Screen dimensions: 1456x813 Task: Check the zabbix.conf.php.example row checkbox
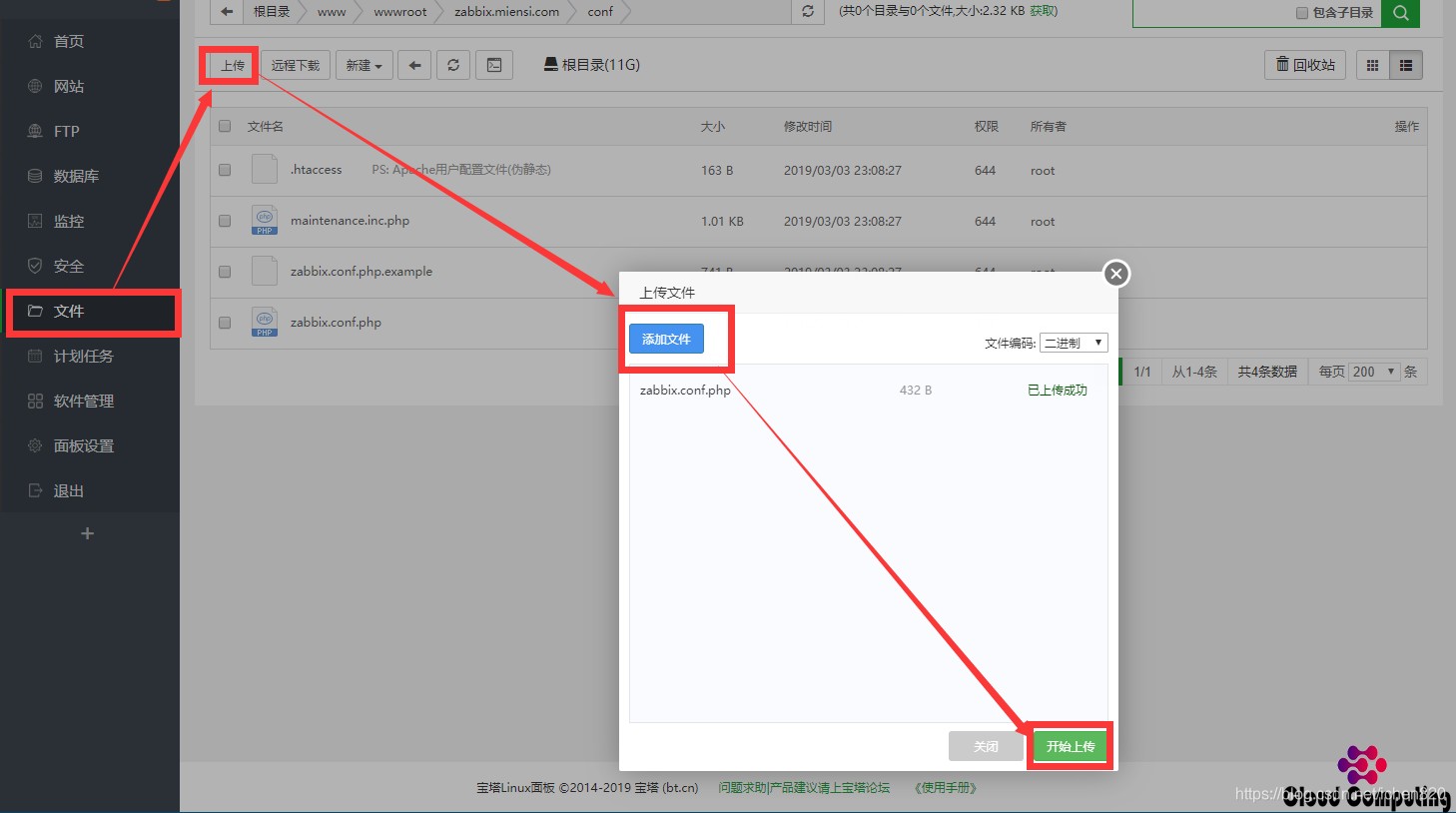click(225, 272)
